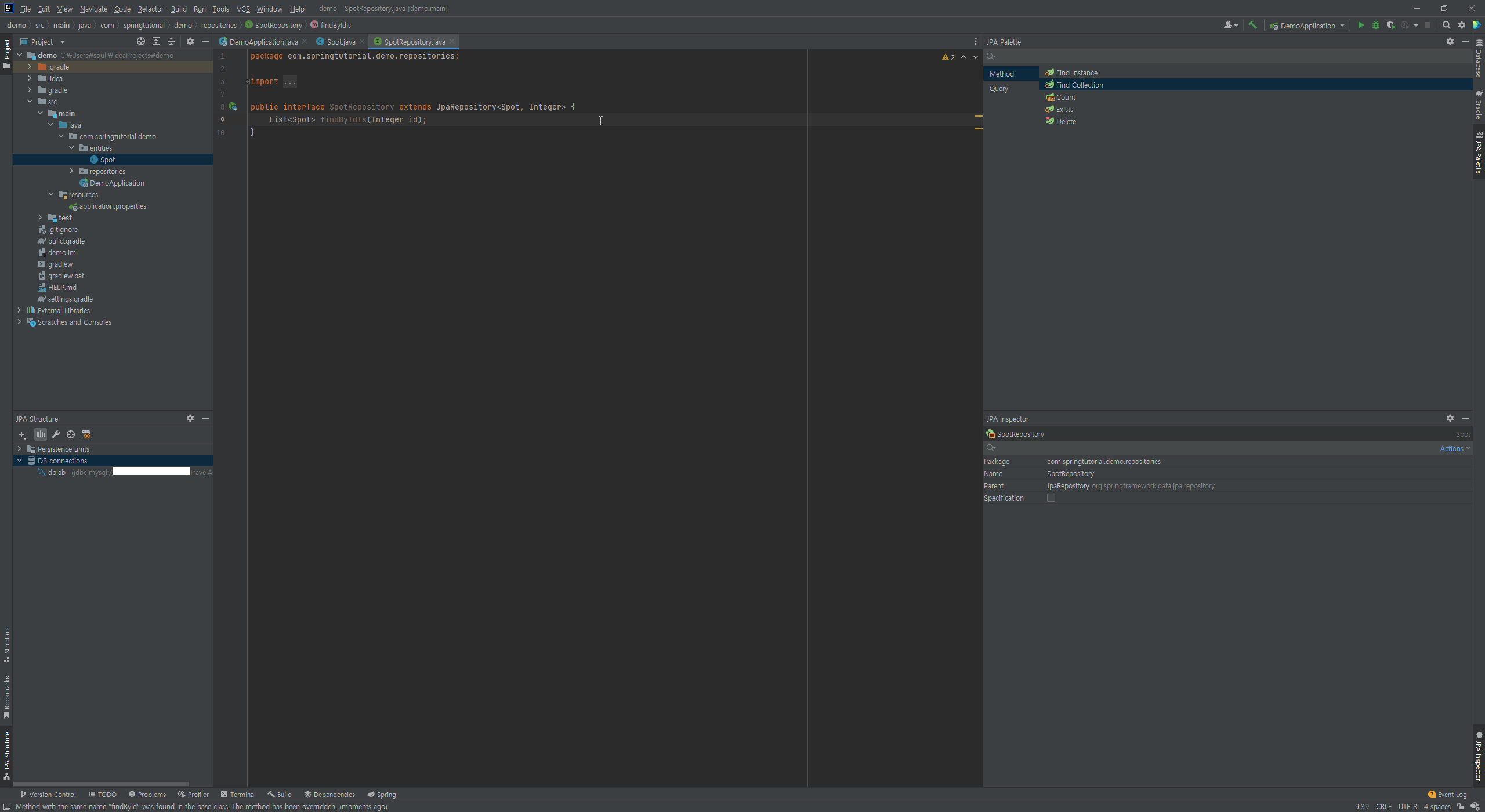Build project with the hammer icon

[x=1252, y=25]
